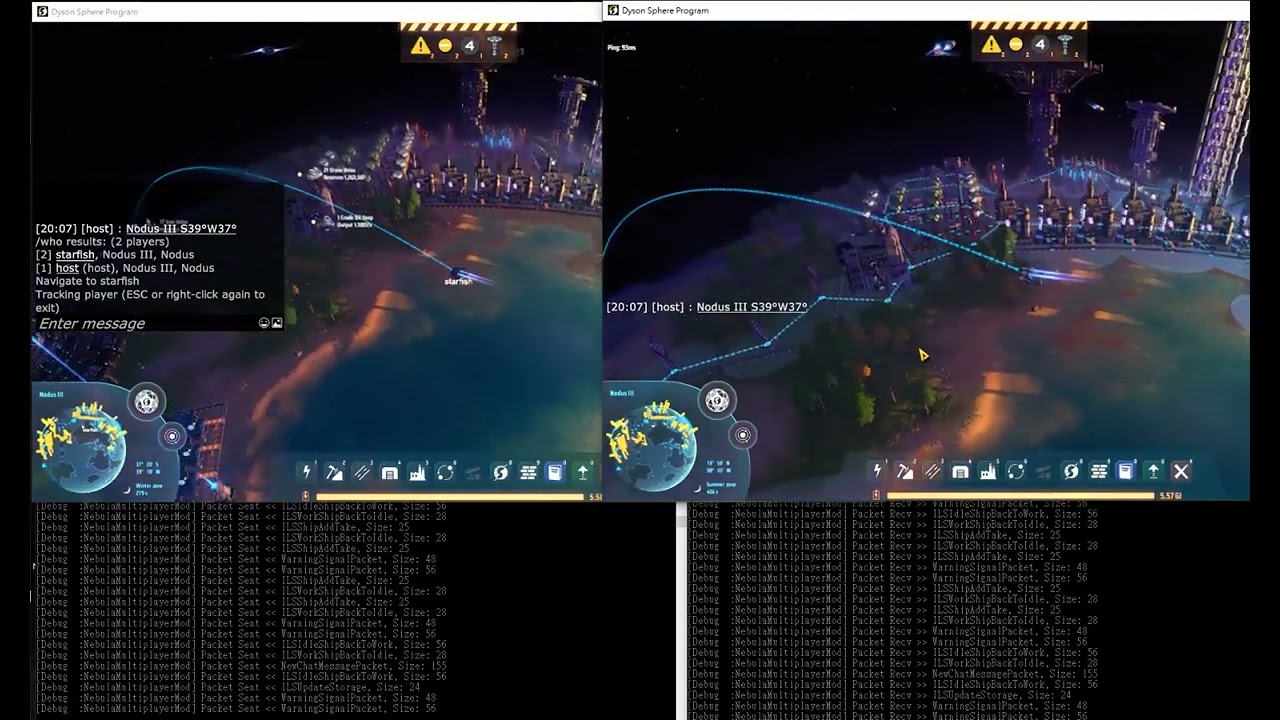The height and width of the screenshot is (720, 1280).
Task: Open Transportation logistics category in left window
Action: click(x=445, y=472)
